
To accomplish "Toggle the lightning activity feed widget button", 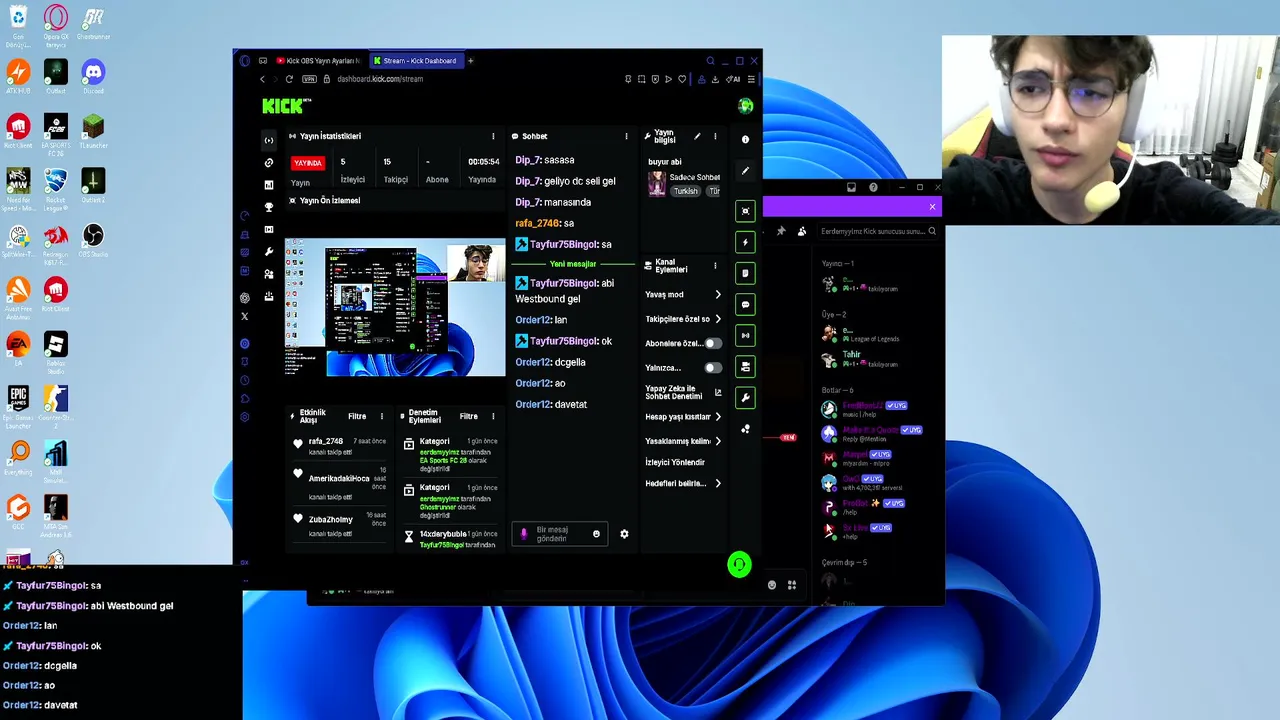I will [745, 242].
